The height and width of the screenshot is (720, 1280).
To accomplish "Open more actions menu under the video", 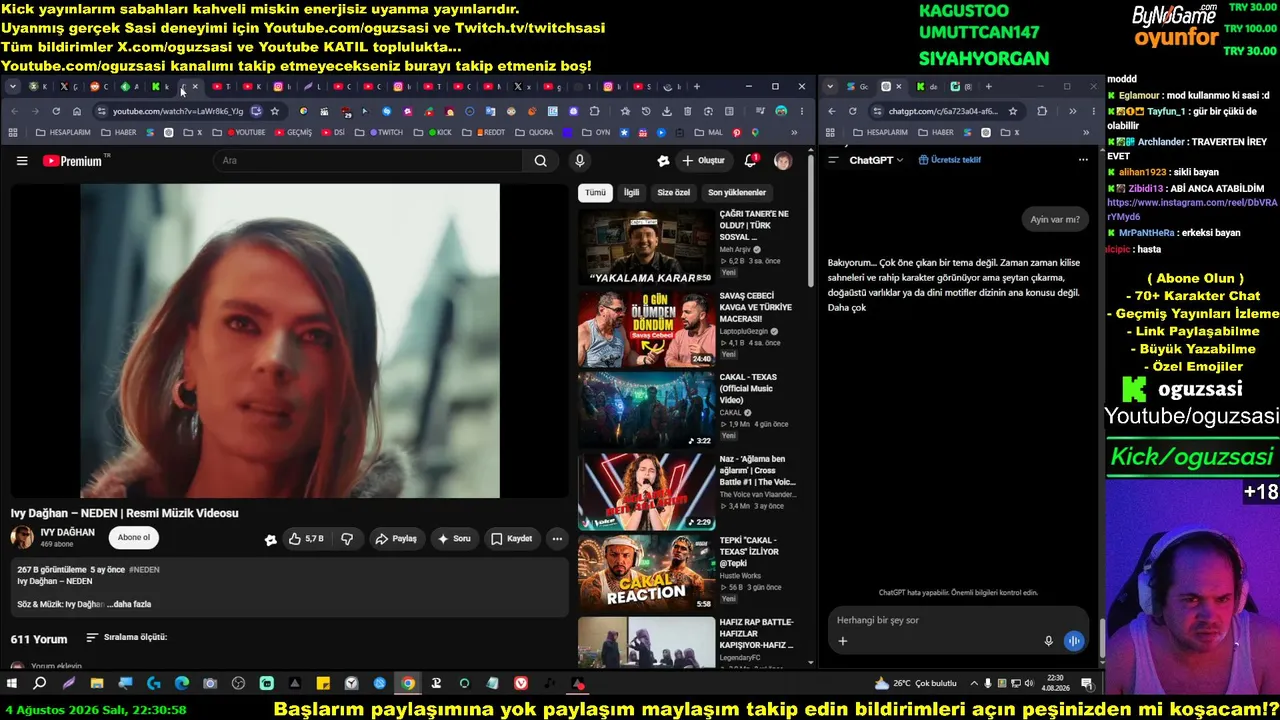I will [557, 539].
